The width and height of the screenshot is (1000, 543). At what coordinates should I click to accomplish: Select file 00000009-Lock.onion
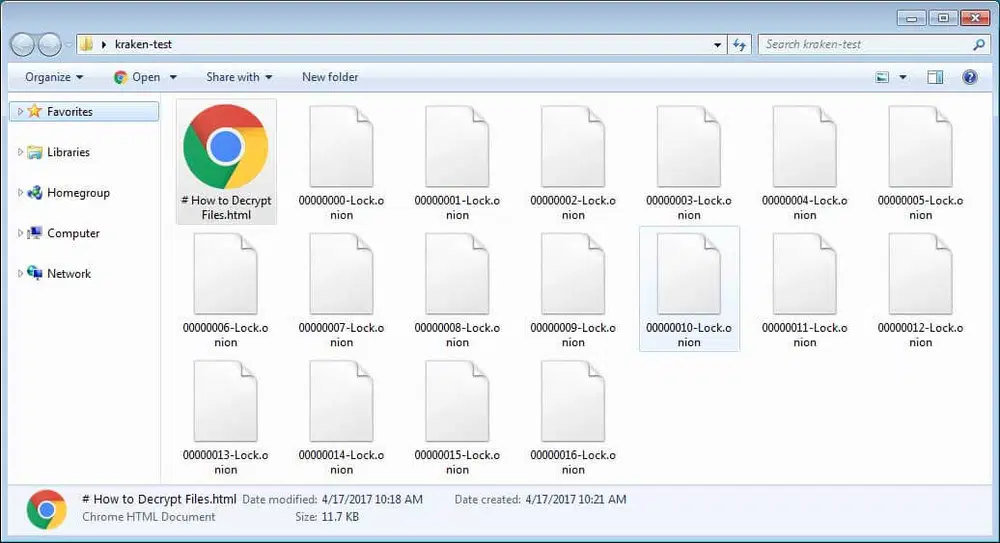[x=573, y=290]
